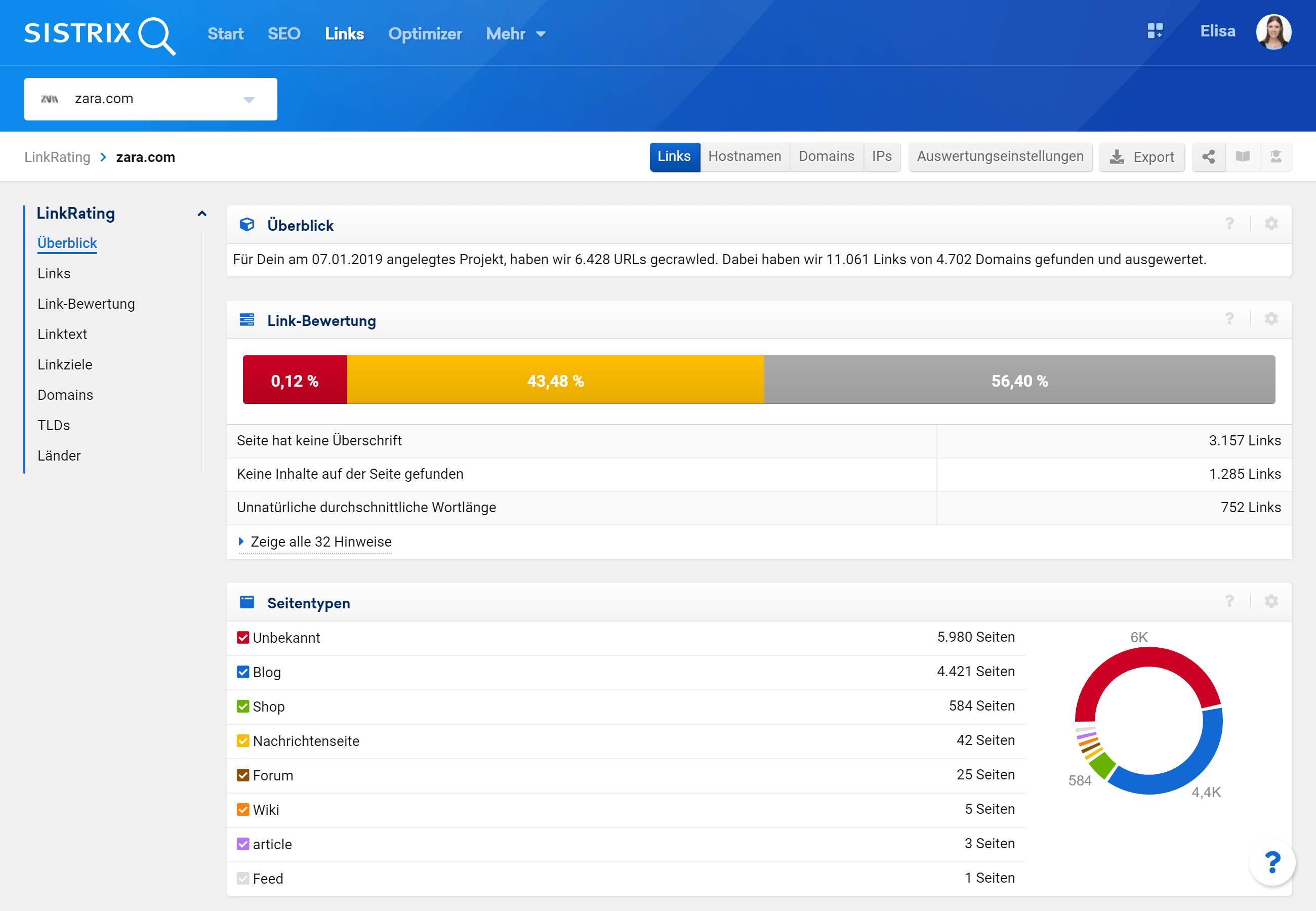The width and height of the screenshot is (1316, 911).
Task: Collapse the LinkRating sidebar section
Action: point(201,214)
